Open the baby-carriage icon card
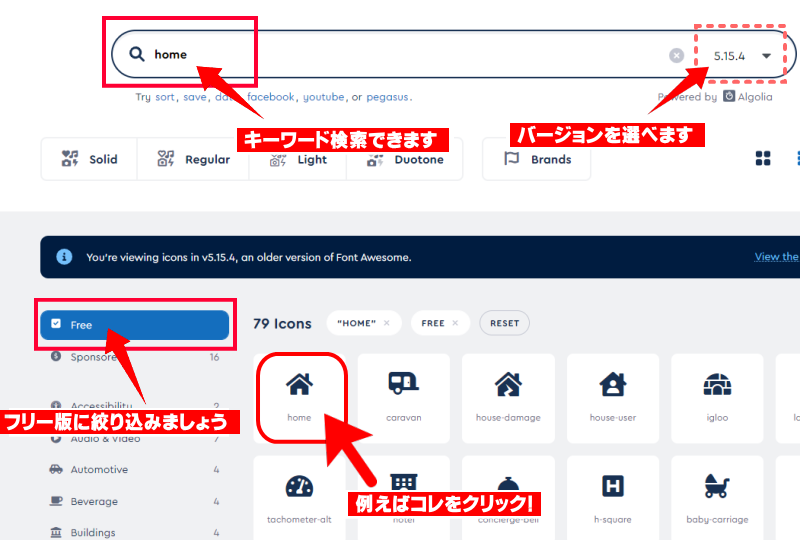The height and width of the screenshot is (540, 800). tap(717, 498)
